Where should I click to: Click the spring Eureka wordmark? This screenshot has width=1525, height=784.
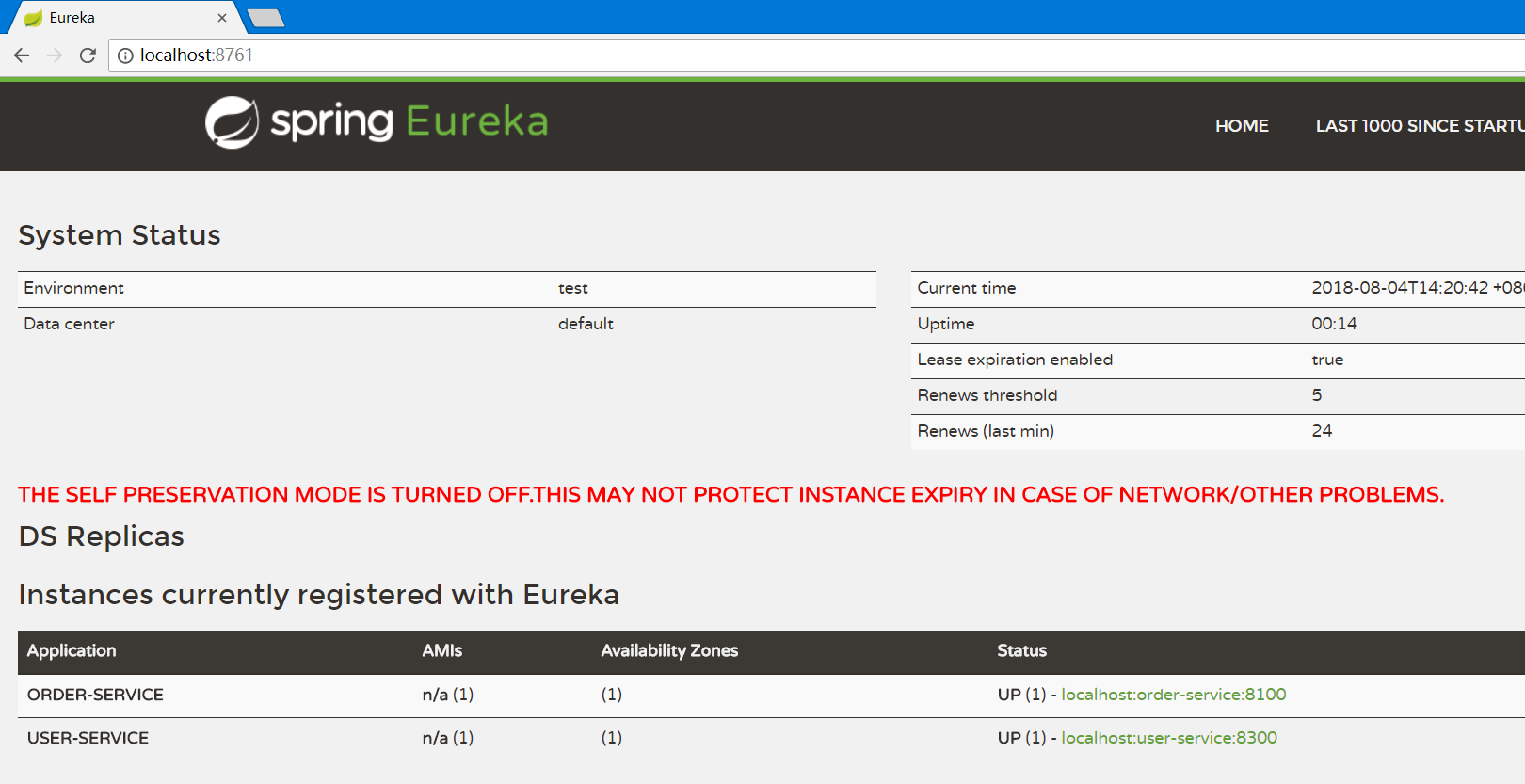click(409, 121)
